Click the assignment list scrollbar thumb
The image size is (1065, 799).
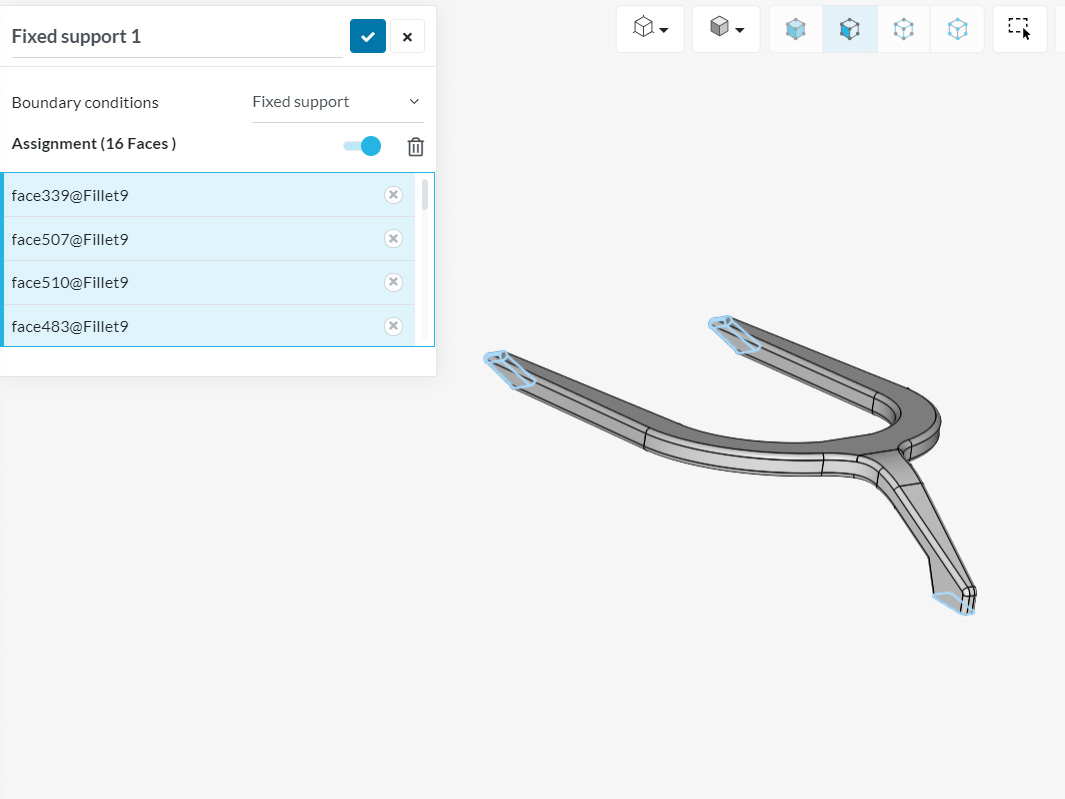click(x=425, y=194)
